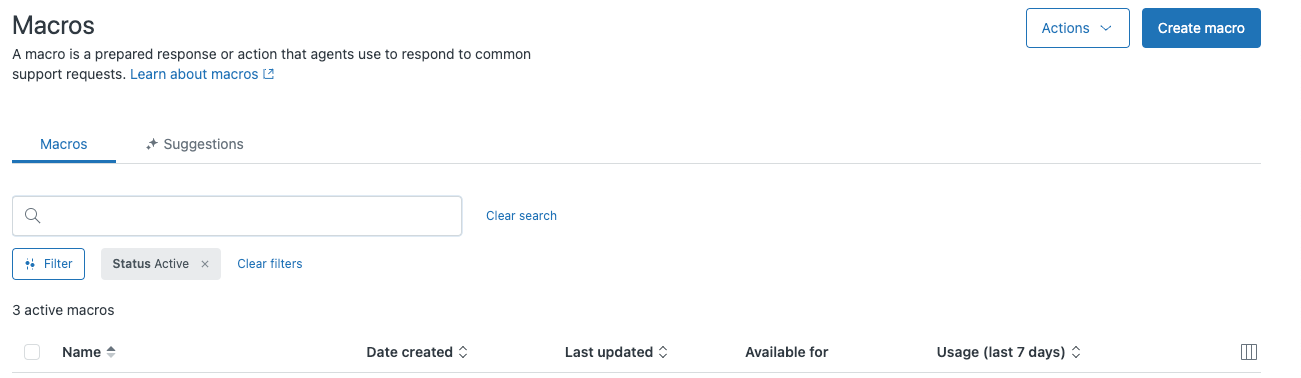1301x378 pixels.
Task: Click the filter sliders icon
Action: [x=30, y=264]
